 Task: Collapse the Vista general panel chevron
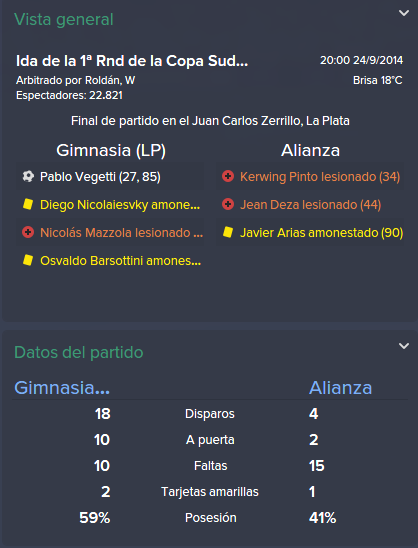404,13
